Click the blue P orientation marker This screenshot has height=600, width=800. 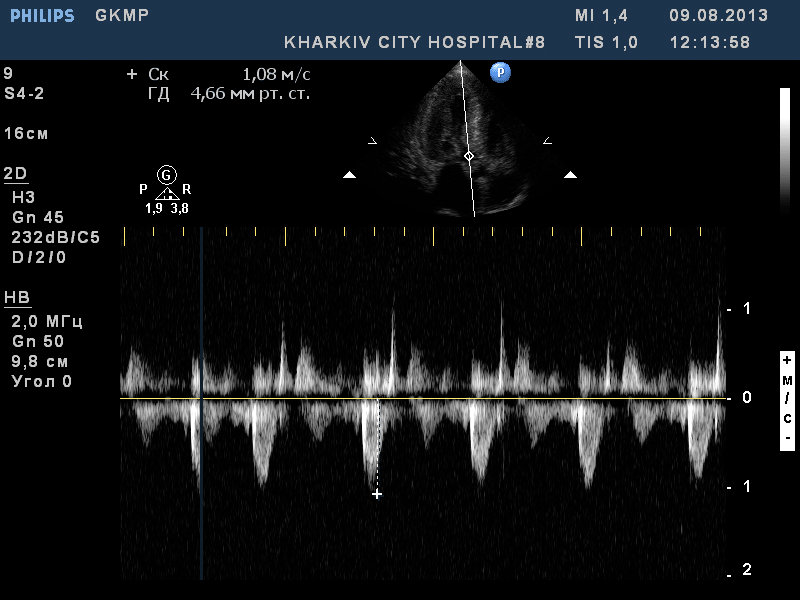coord(500,72)
